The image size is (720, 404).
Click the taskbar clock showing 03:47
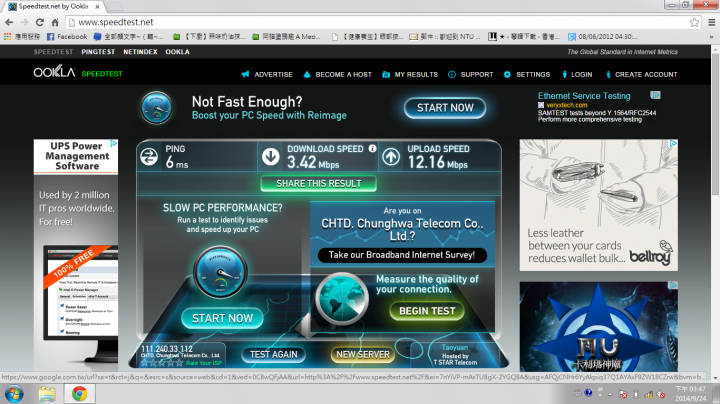(690, 393)
